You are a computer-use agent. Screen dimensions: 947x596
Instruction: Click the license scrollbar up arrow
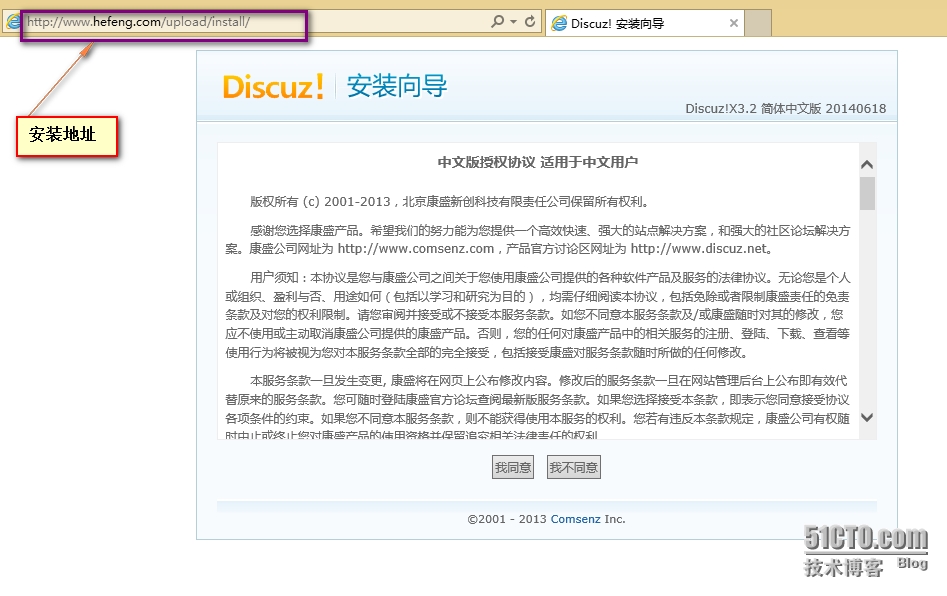pos(867,164)
